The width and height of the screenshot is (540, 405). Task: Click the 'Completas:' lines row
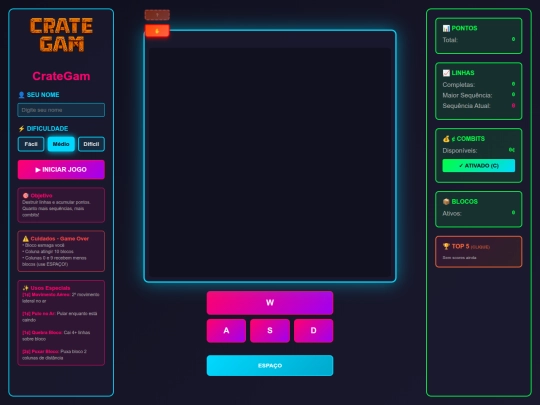[x=479, y=85]
